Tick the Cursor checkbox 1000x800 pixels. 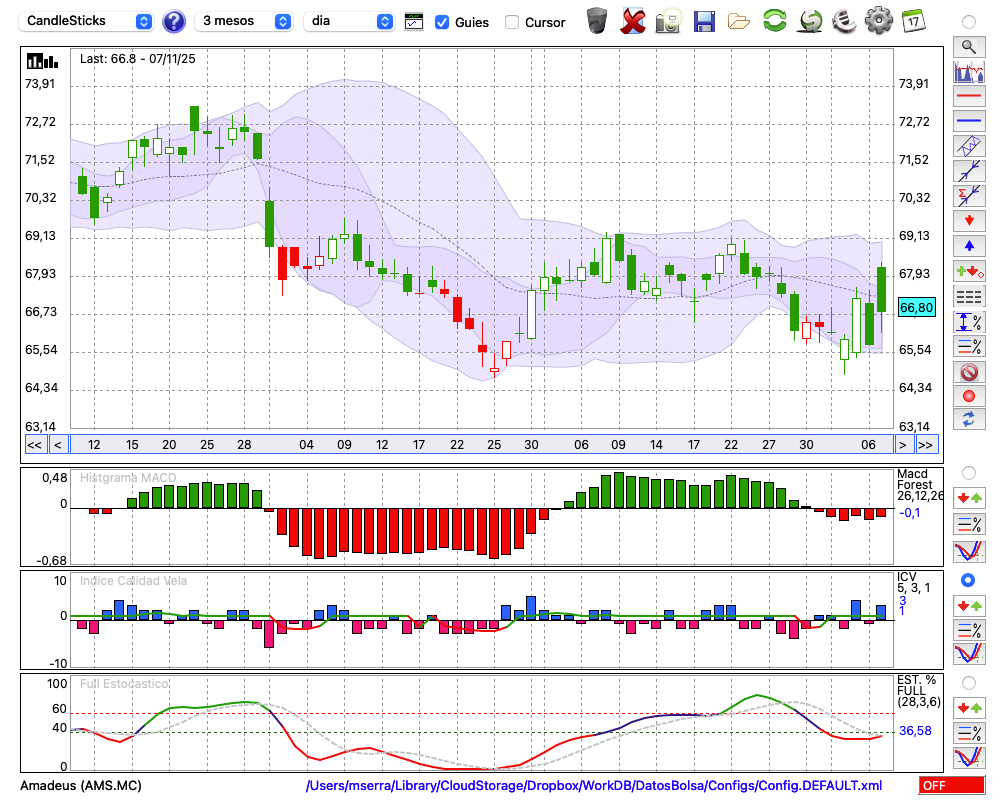click(511, 22)
